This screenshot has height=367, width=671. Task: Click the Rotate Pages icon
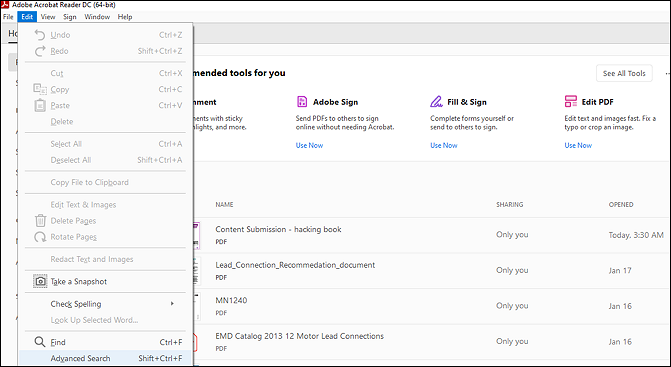coord(40,237)
